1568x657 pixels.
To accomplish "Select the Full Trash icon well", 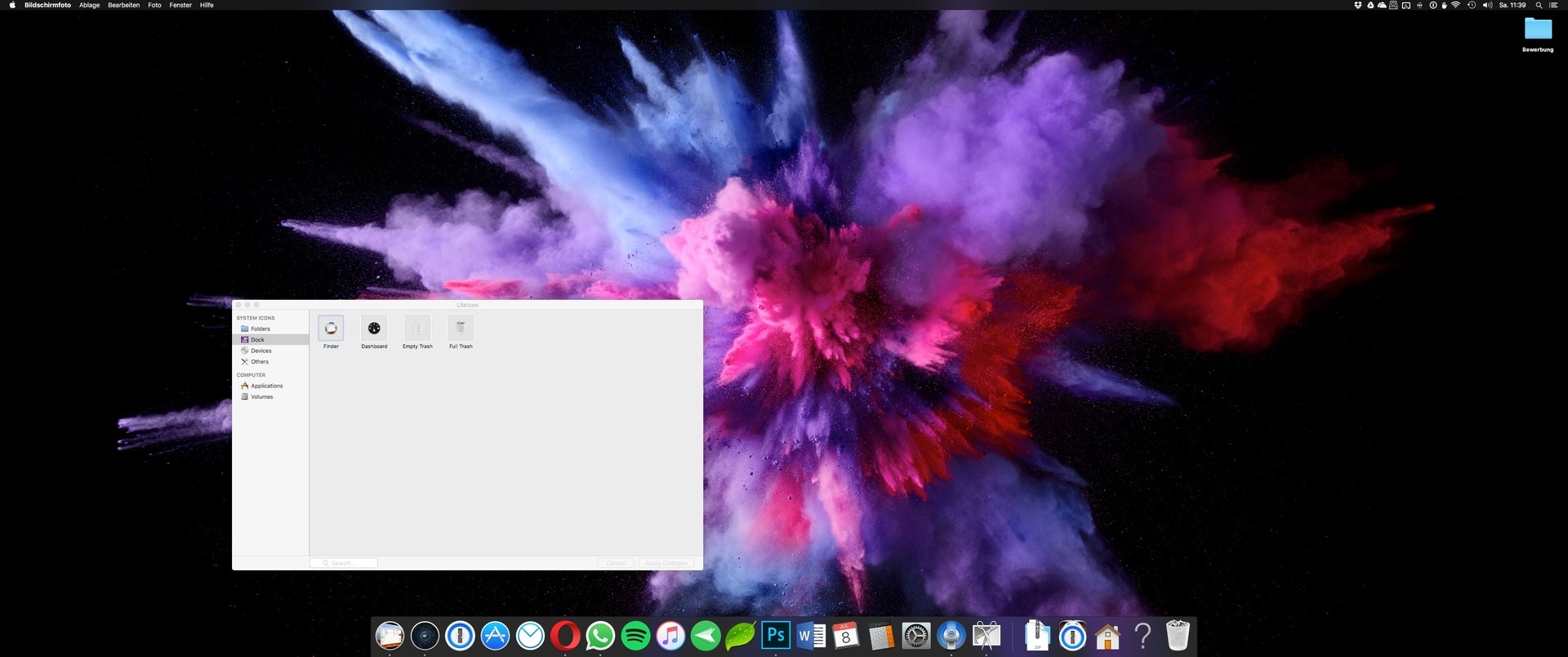I will [x=461, y=328].
